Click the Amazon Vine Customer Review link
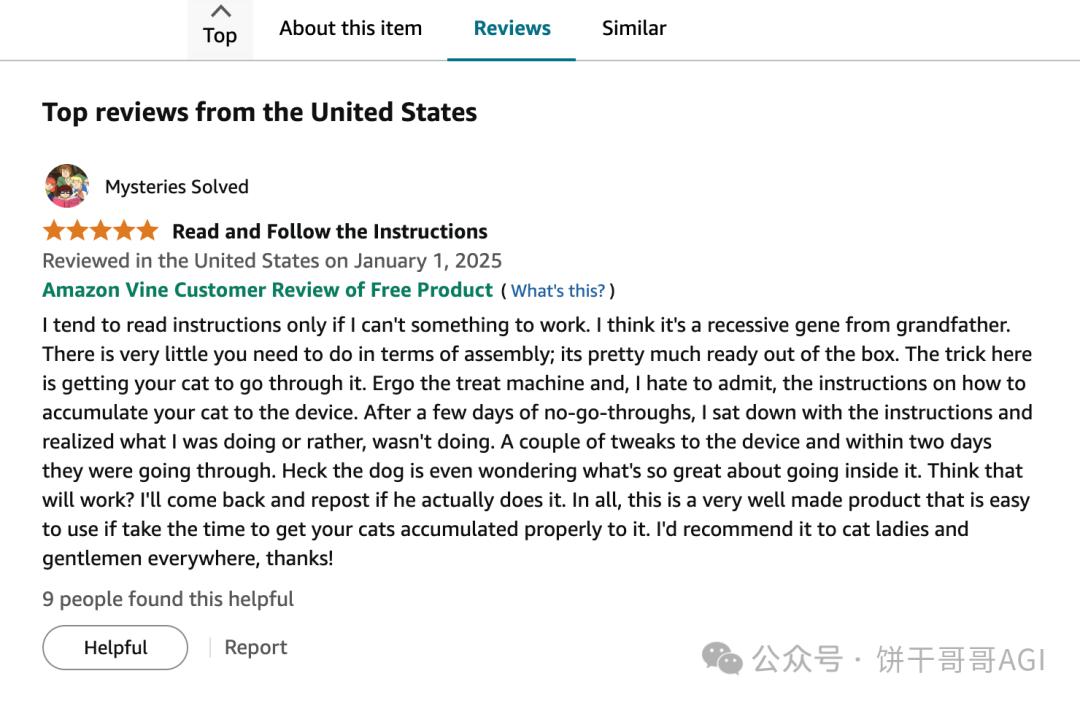This screenshot has height=703, width=1080. [x=264, y=290]
